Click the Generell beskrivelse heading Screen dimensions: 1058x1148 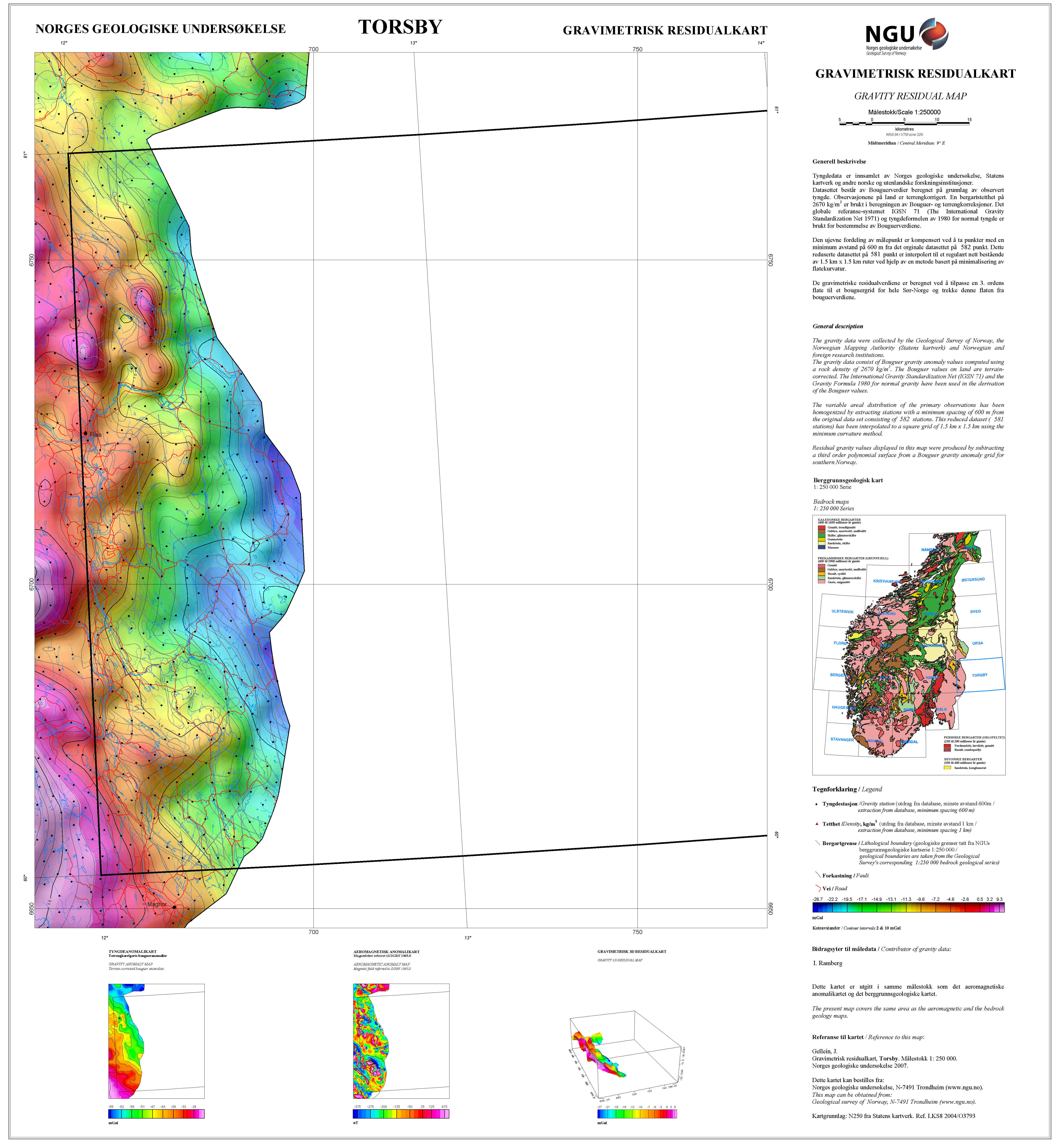click(839, 162)
